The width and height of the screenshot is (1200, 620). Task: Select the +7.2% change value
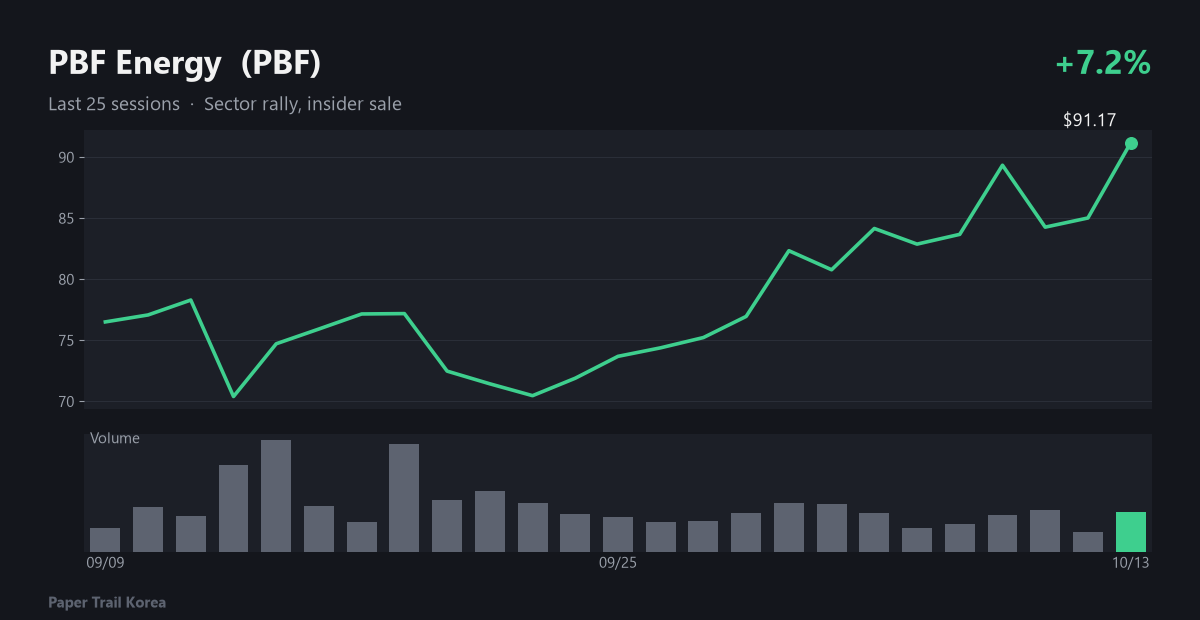click(1103, 64)
